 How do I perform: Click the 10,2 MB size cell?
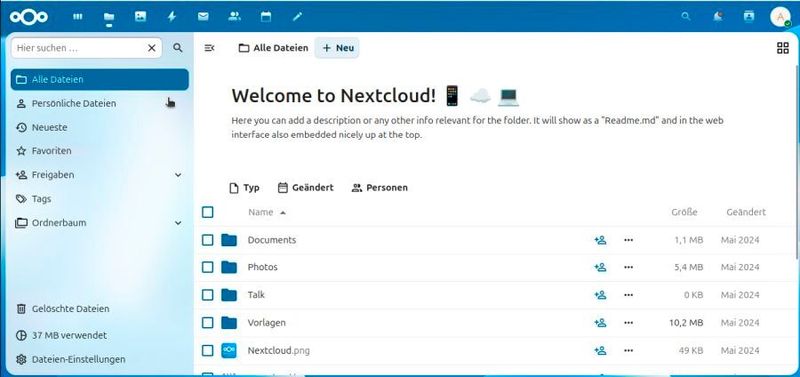point(686,323)
